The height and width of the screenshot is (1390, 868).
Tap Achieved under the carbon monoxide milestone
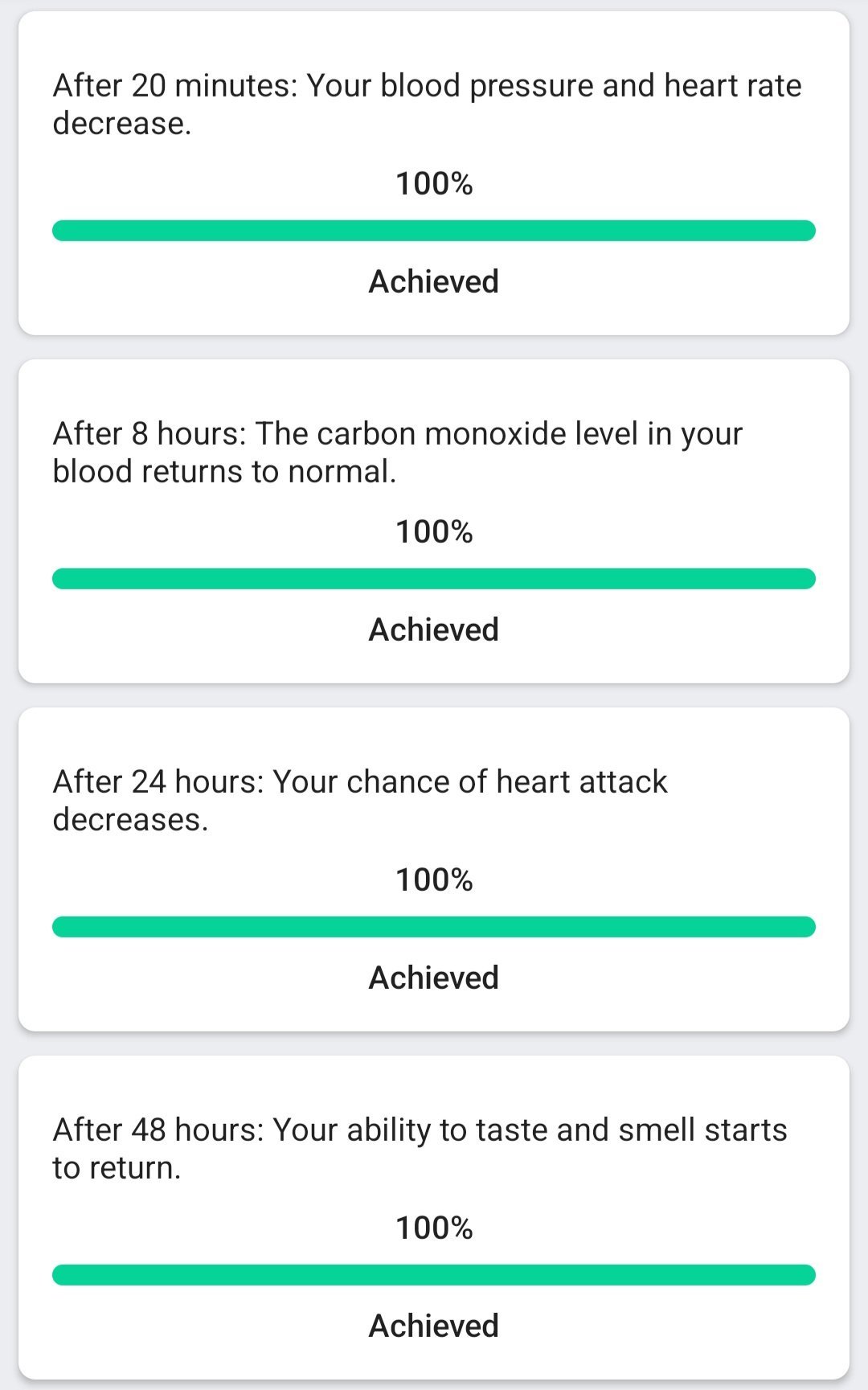[x=434, y=629]
